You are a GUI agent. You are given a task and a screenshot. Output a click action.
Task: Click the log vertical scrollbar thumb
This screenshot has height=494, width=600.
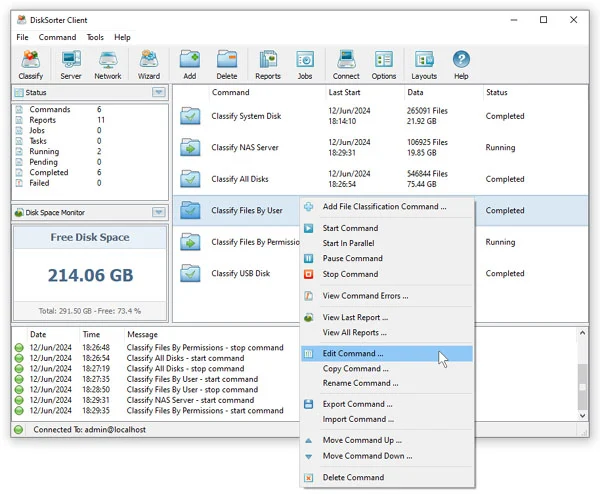coord(582,387)
